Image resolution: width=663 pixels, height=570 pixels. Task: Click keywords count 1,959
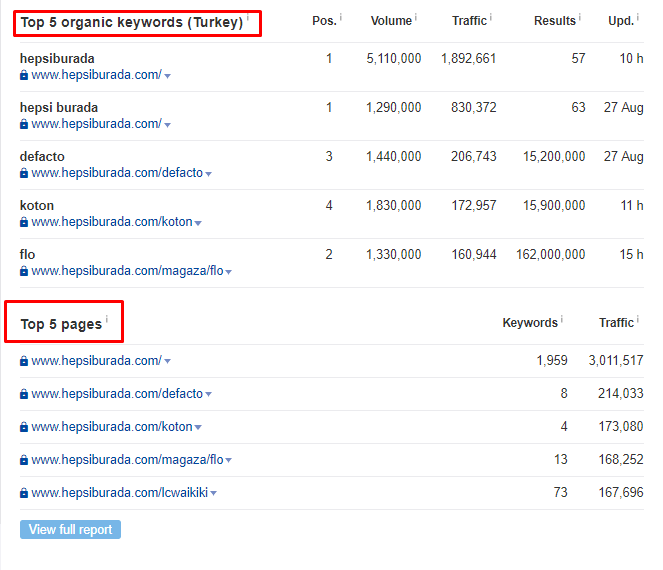pos(552,361)
